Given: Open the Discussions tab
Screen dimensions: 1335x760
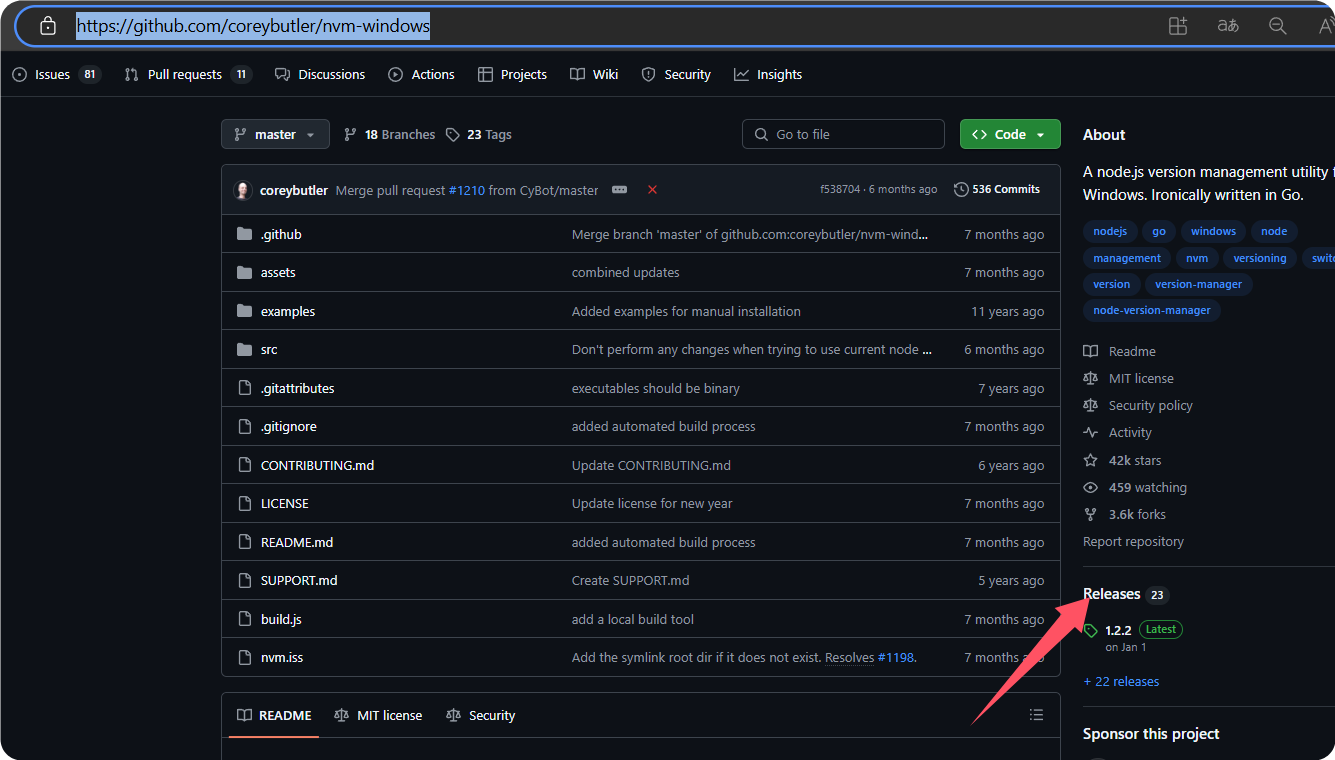Looking at the screenshot, I should pyautogui.click(x=320, y=74).
